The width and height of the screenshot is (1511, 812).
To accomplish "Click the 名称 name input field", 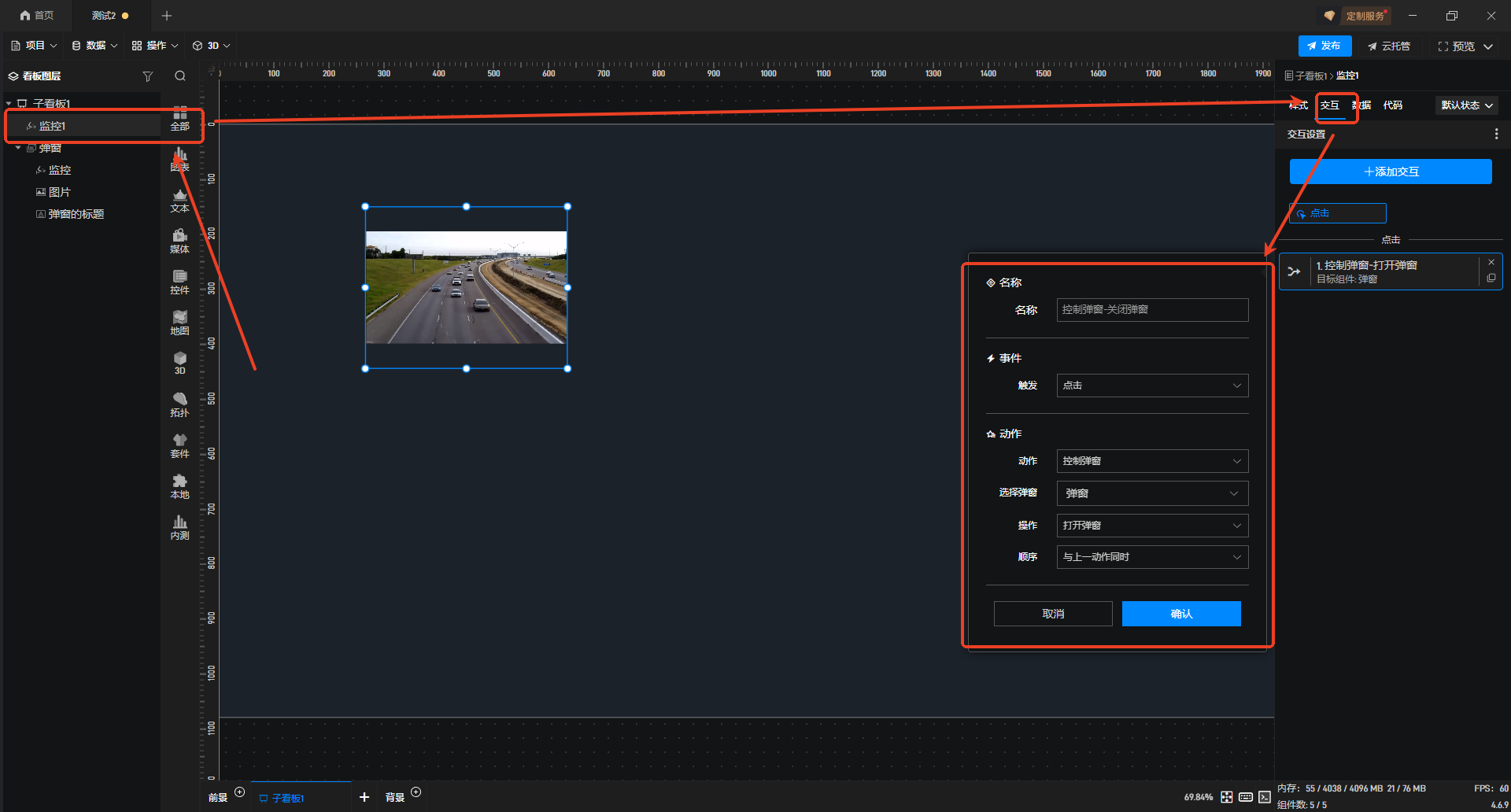I will click(1151, 310).
